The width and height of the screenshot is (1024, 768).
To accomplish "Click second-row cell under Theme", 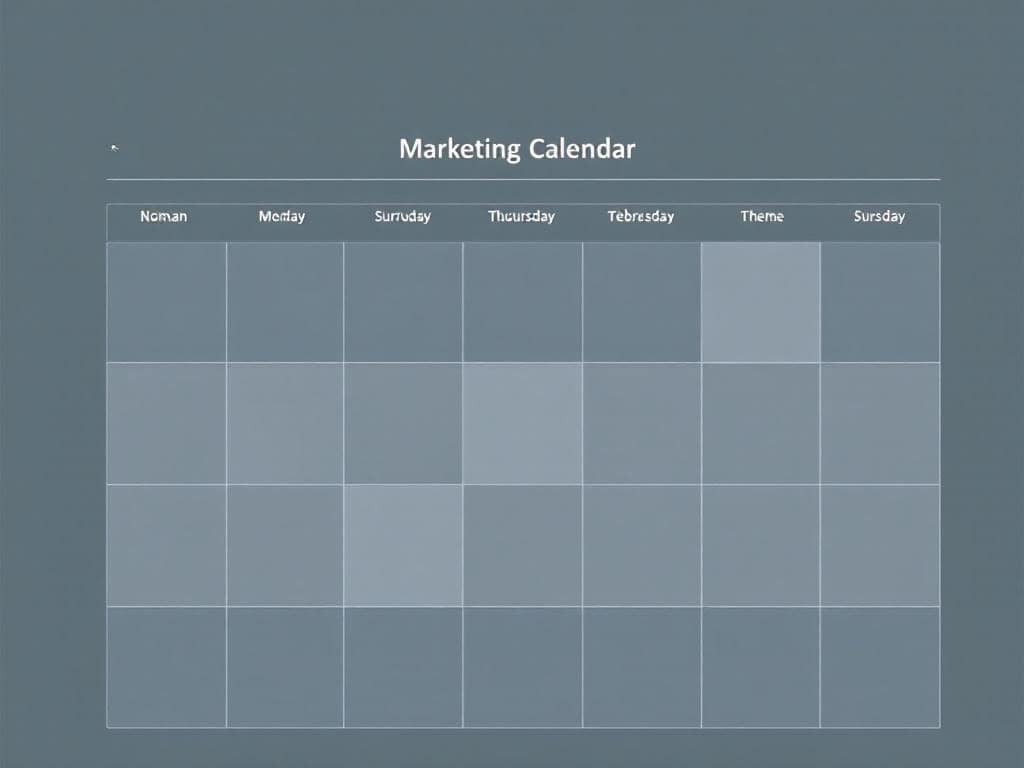I will coord(761,423).
